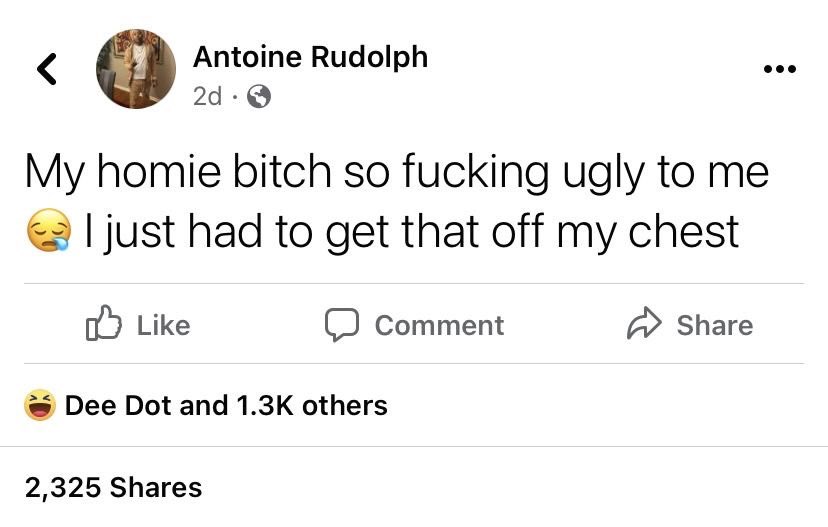Go back using the left arrow icon
828x527 pixels.
46,69
